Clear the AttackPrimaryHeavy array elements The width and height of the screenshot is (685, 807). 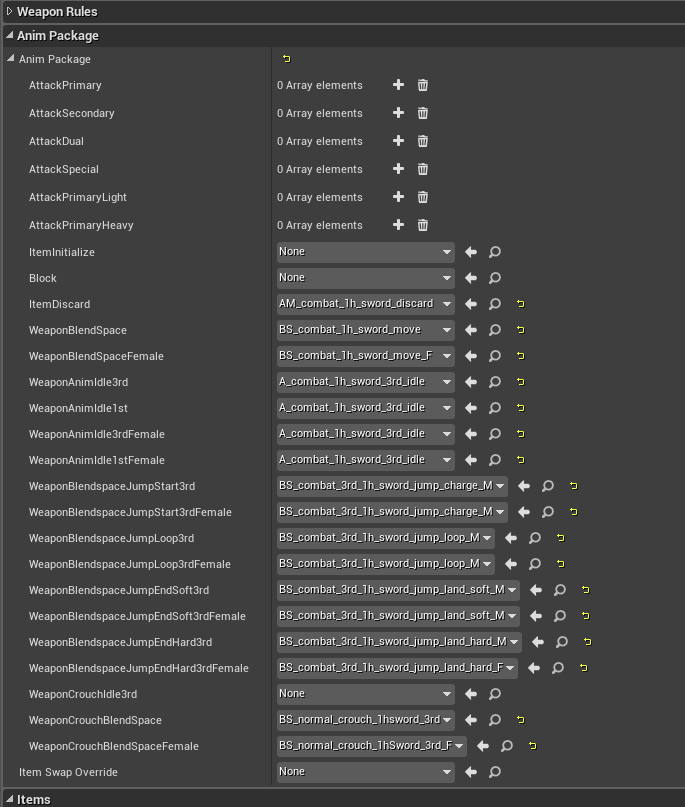point(423,225)
